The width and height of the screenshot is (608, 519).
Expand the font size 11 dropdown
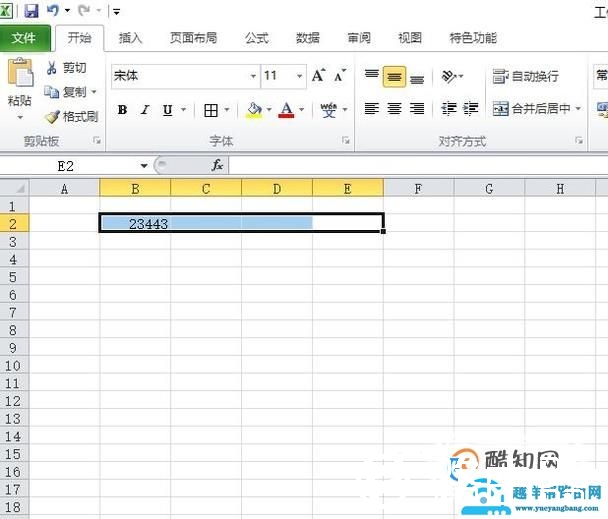(x=299, y=76)
